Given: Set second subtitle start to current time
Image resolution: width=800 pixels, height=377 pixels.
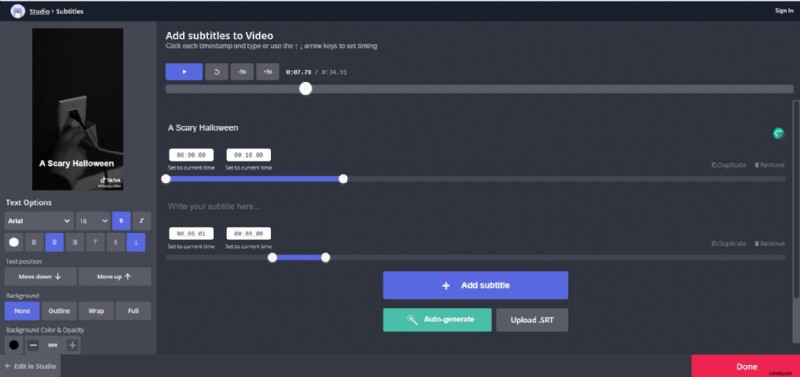Looking at the screenshot, I should [191, 246].
